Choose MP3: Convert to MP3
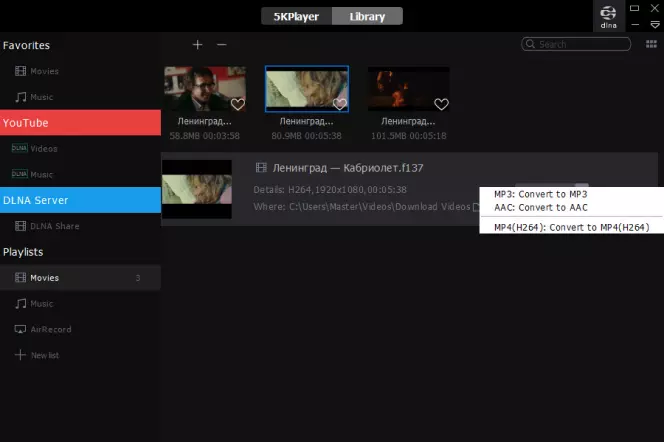664x442 pixels. [540, 194]
